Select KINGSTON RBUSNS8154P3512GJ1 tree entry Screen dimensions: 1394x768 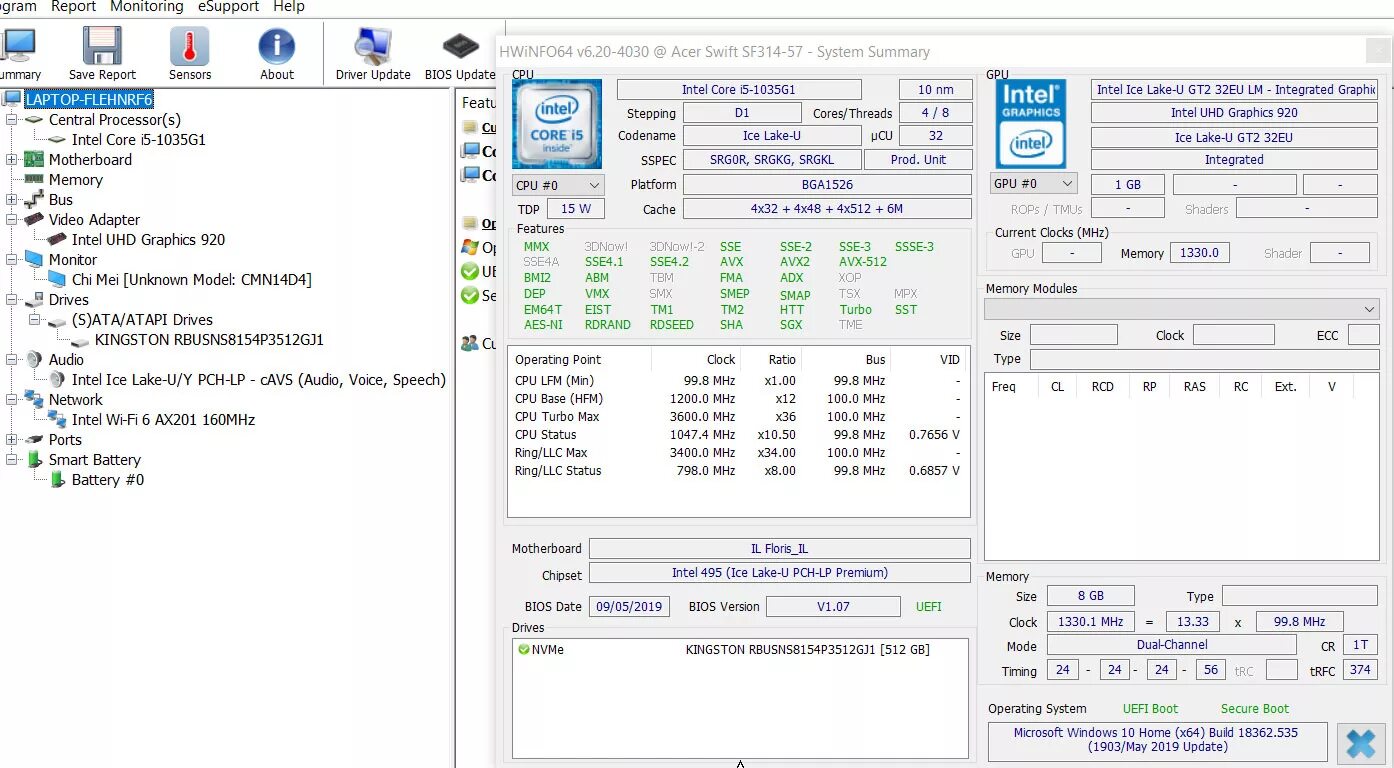[209, 340]
